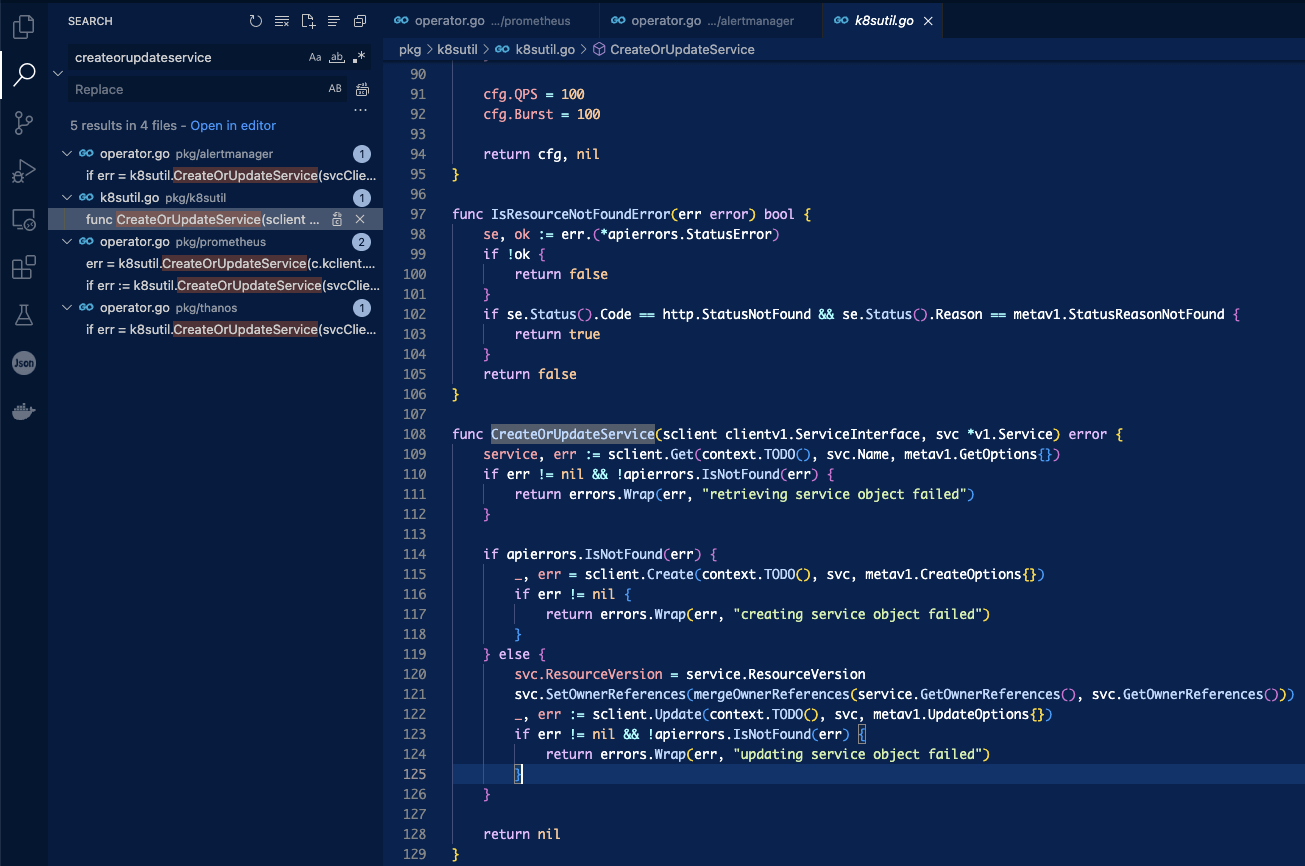The image size is (1305, 866).
Task: Collapse operator.go pkg/thanos result group
Action: 67,308
